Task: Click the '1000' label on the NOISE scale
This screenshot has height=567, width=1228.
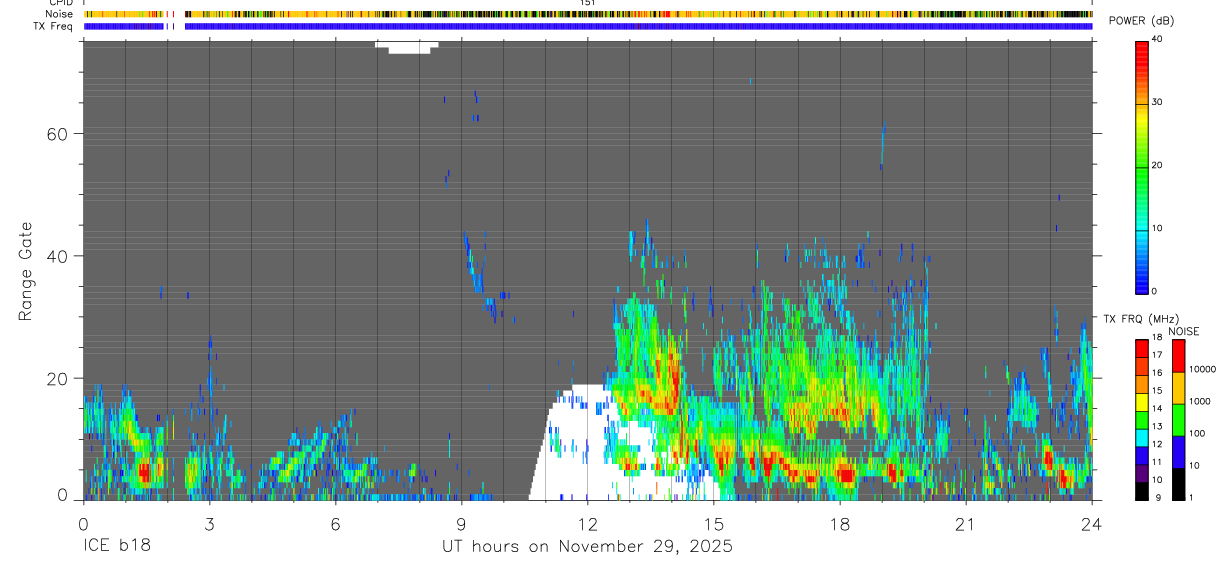Action: [1201, 401]
